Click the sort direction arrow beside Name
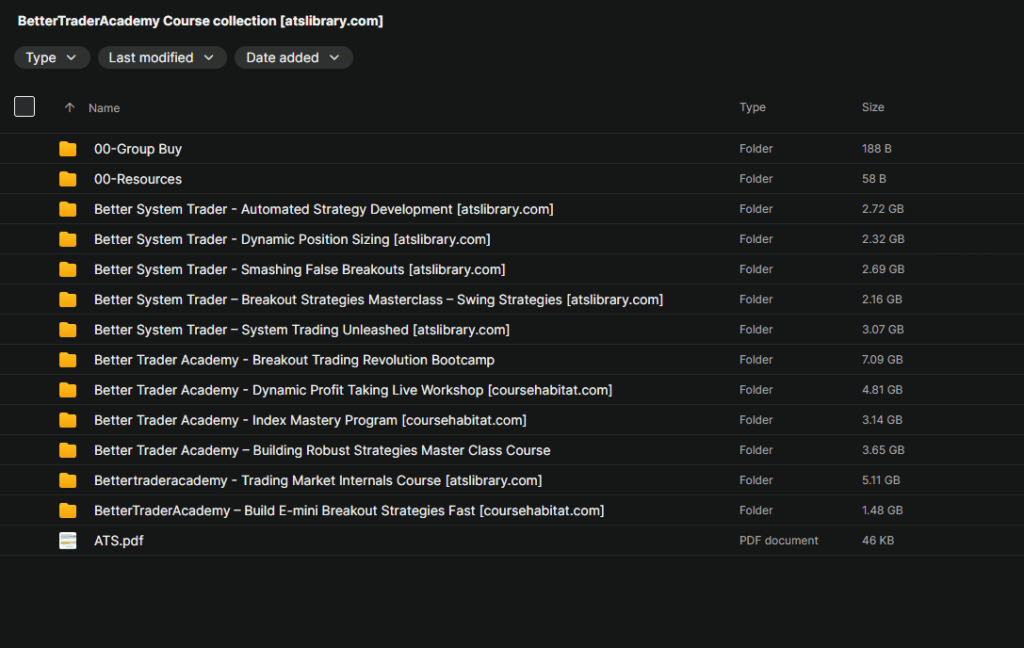Image resolution: width=1024 pixels, height=648 pixels. [x=69, y=108]
